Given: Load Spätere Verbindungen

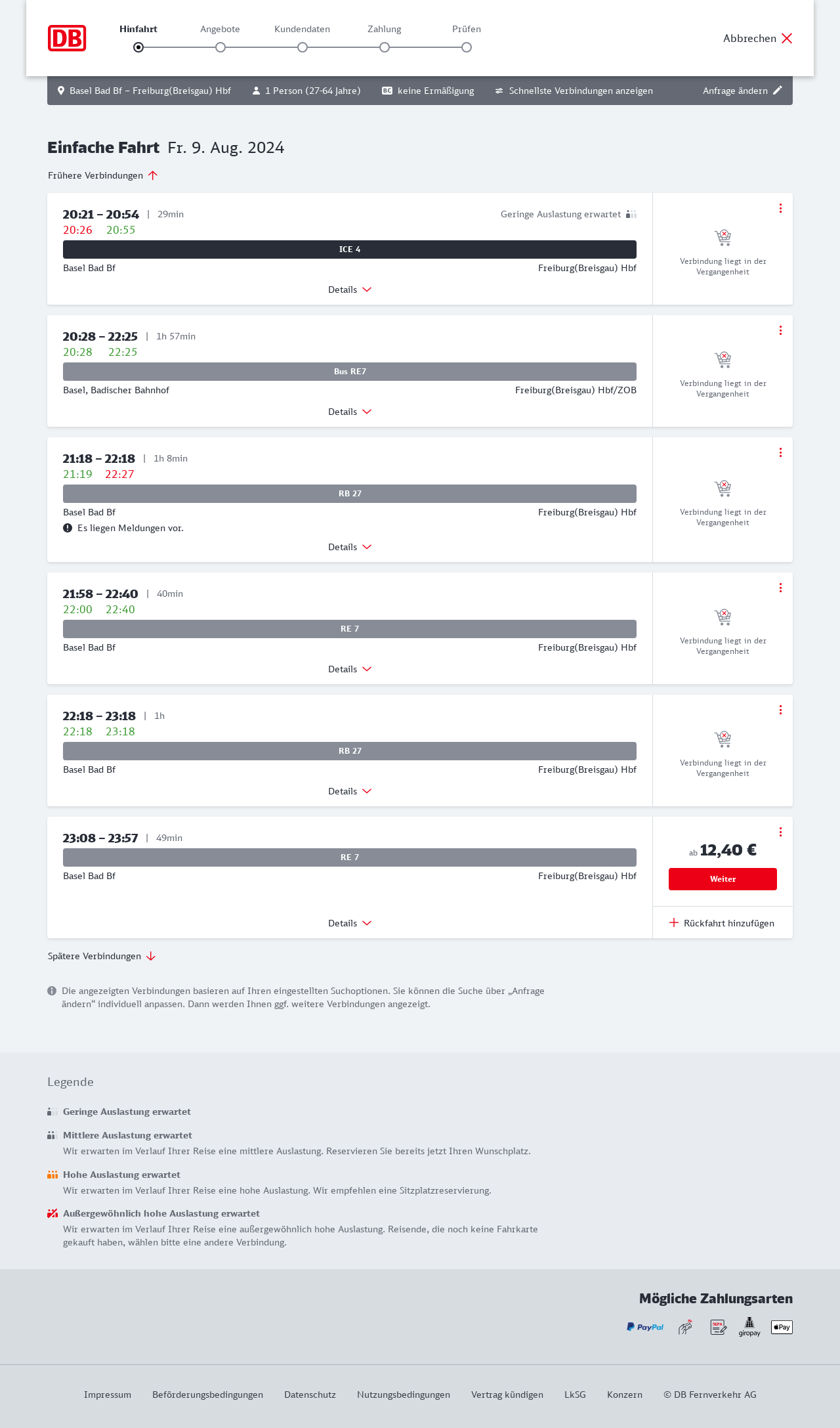Looking at the screenshot, I should pyautogui.click(x=102, y=956).
